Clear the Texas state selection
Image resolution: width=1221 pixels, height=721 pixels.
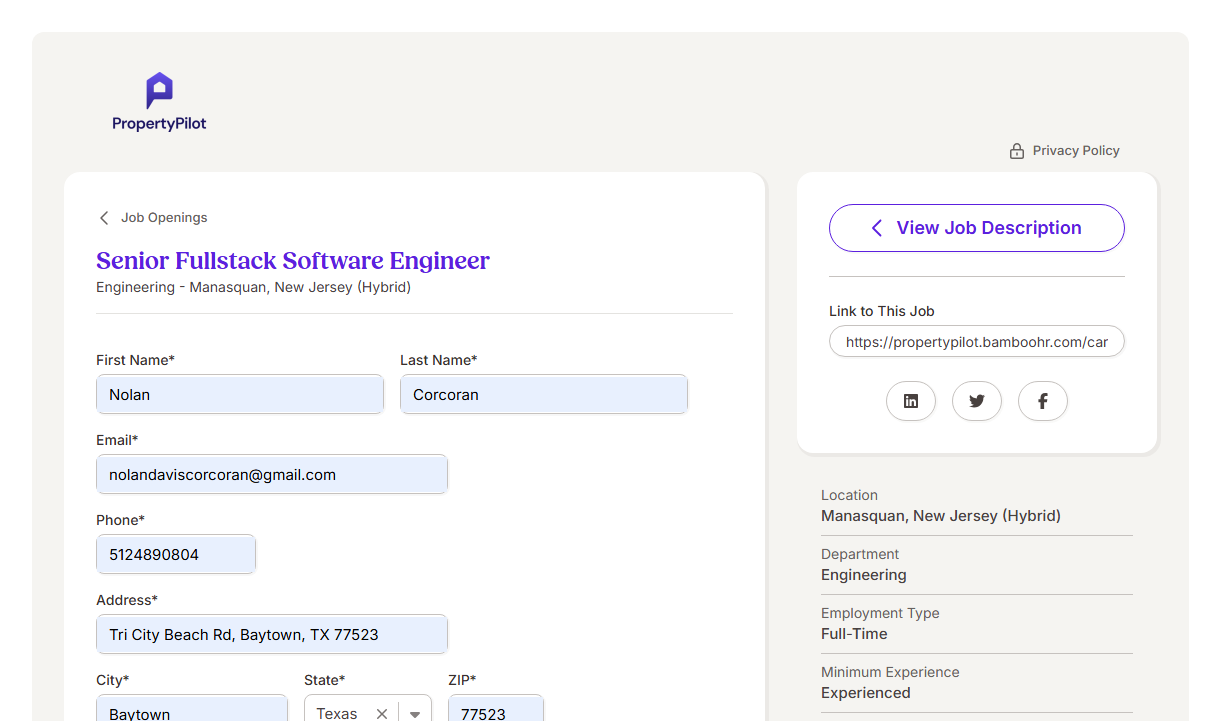(x=382, y=713)
